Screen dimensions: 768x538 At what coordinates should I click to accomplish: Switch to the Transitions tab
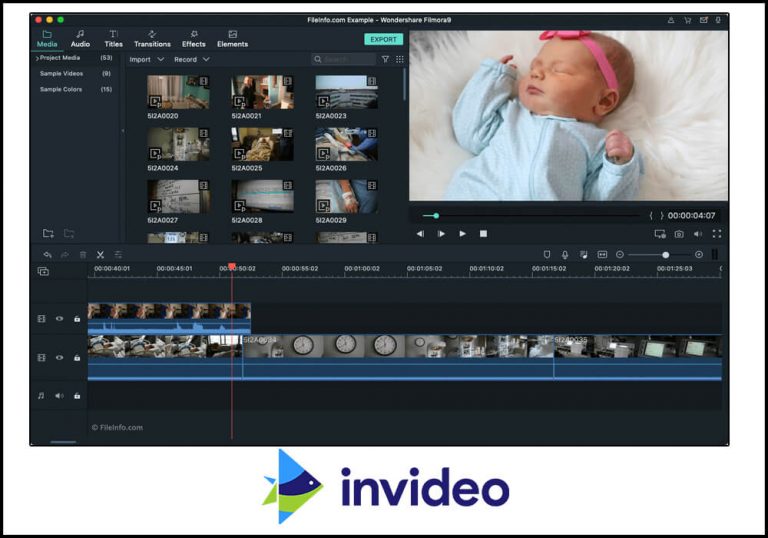click(x=152, y=39)
